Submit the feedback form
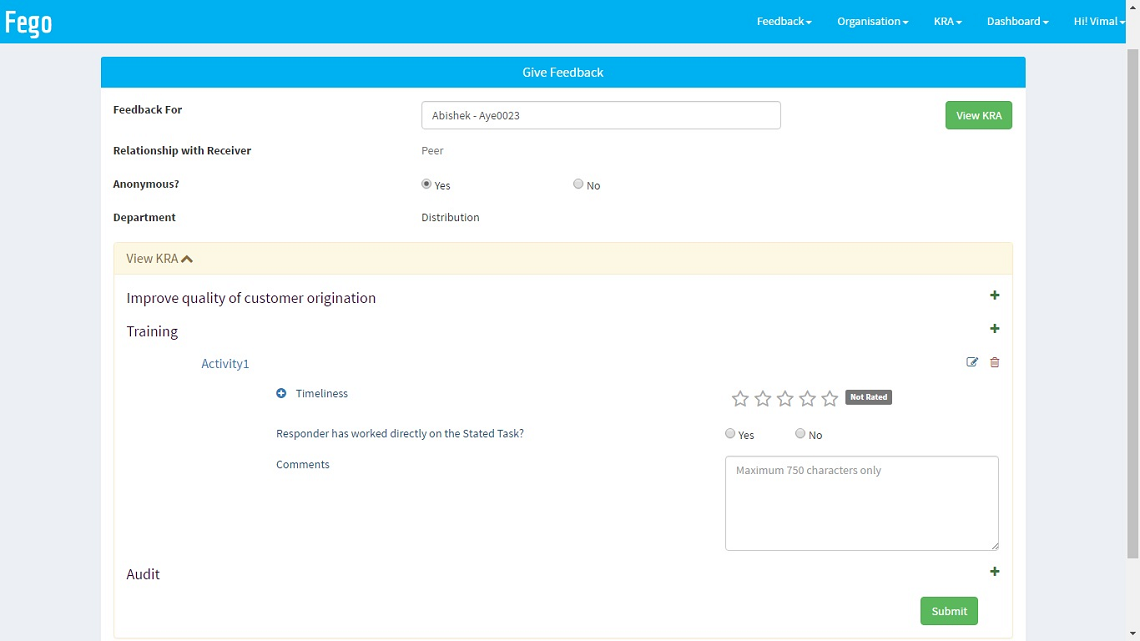This screenshot has width=1140, height=641. click(x=948, y=611)
